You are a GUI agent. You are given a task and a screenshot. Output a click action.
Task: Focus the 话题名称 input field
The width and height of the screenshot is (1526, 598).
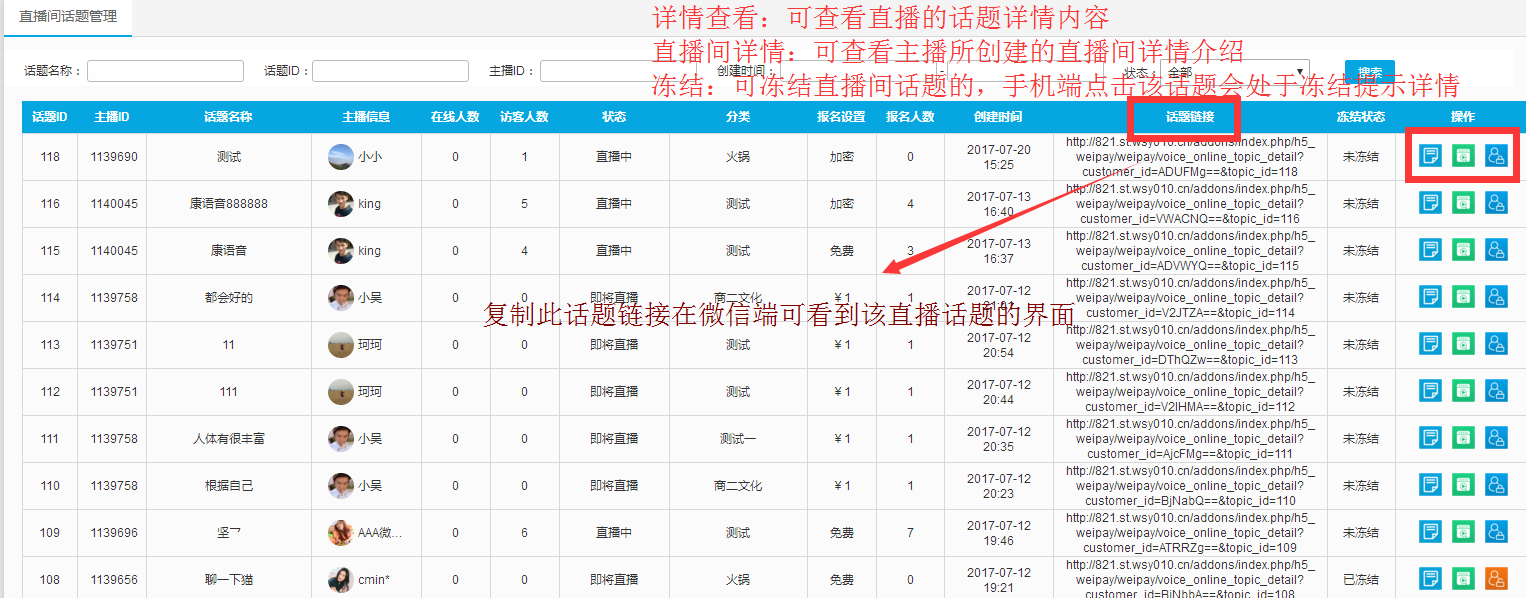point(165,71)
